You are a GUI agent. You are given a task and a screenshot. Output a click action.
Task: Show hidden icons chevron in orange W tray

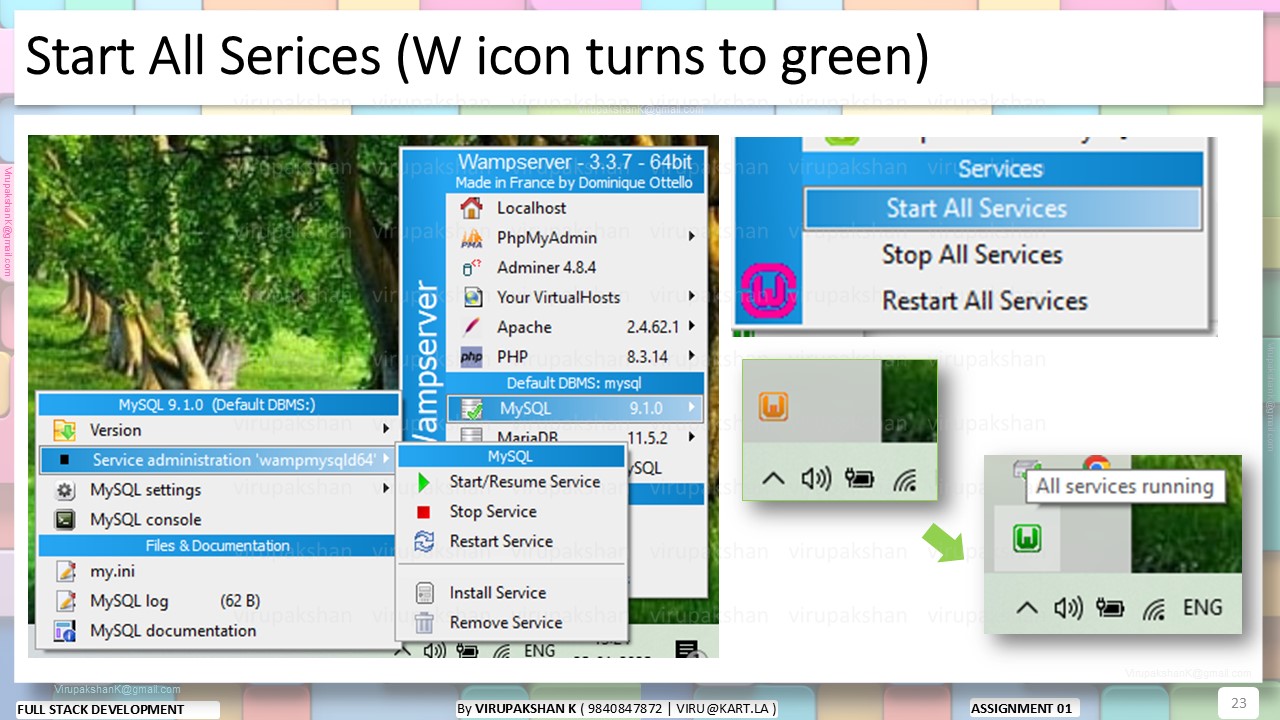tap(773, 479)
